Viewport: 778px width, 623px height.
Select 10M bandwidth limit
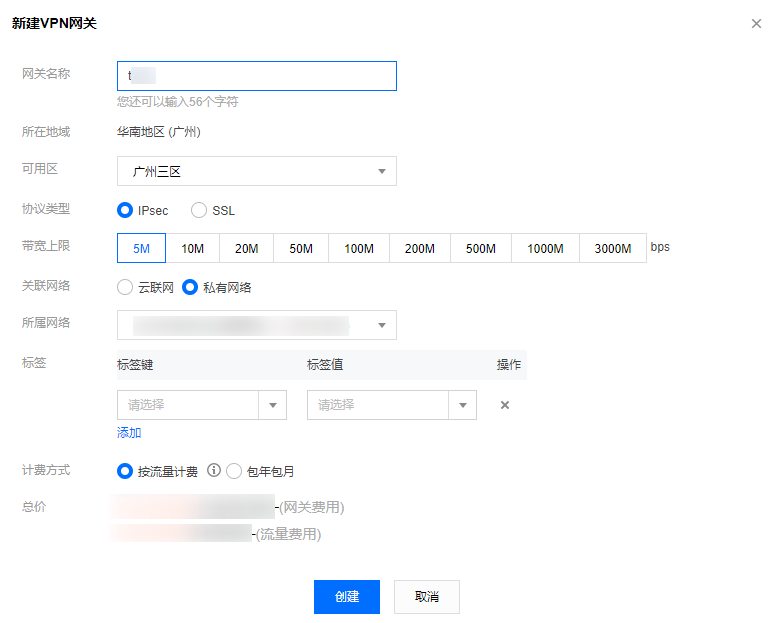coord(193,248)
